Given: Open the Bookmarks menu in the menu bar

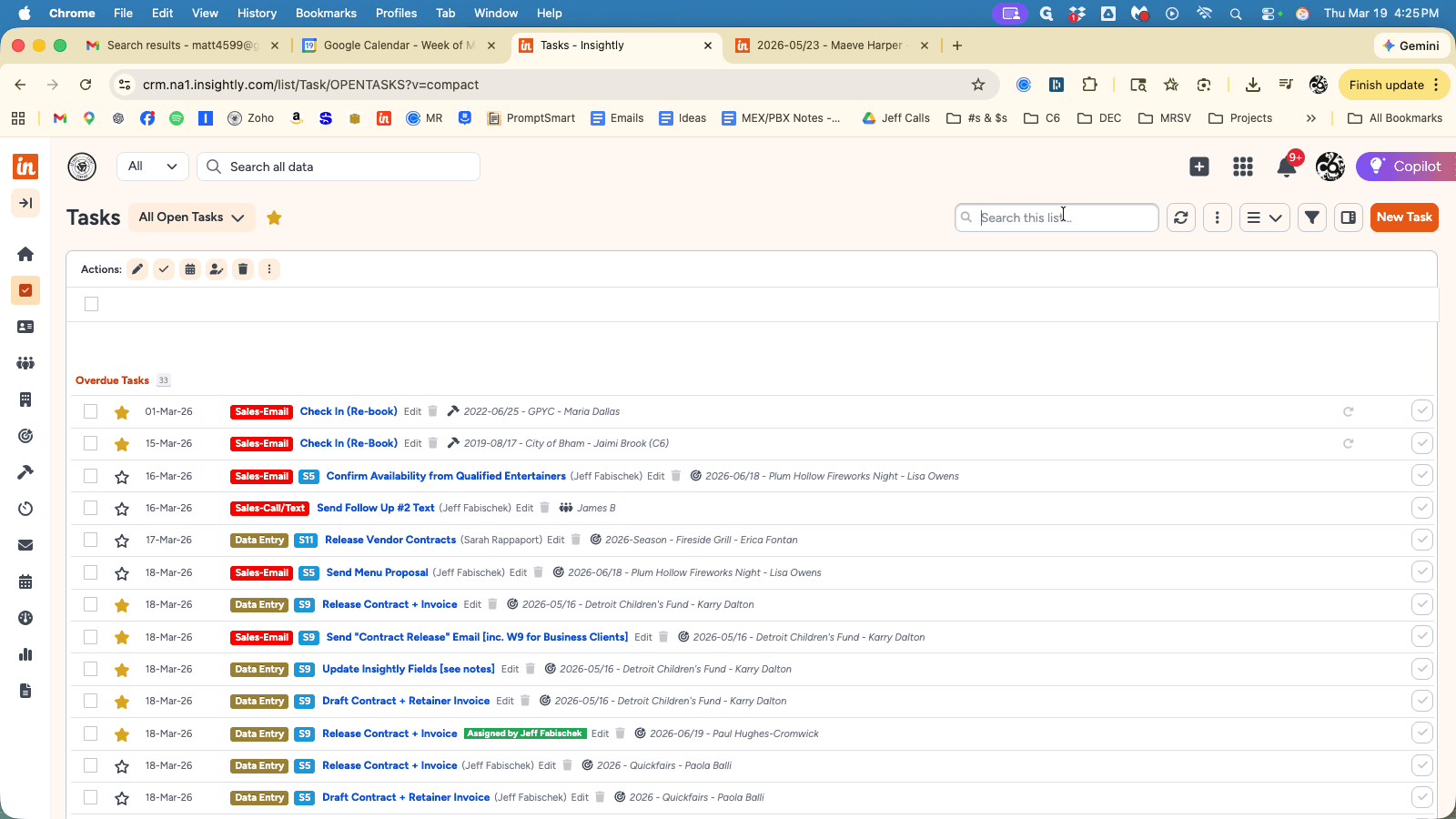Looking at the screenshot, I should coord(326,13).
